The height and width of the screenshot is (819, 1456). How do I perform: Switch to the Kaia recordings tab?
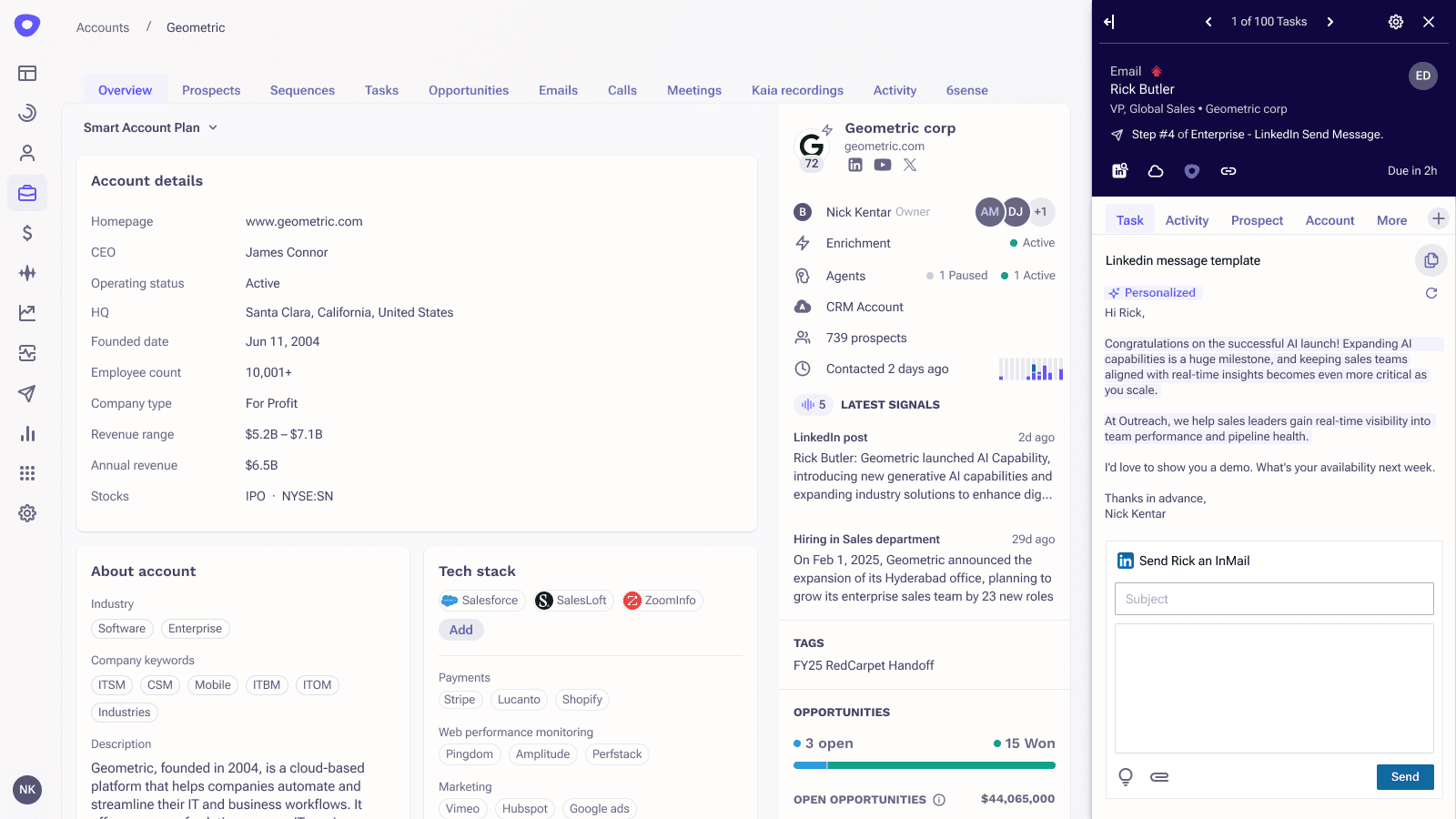[x=797, y=90]
